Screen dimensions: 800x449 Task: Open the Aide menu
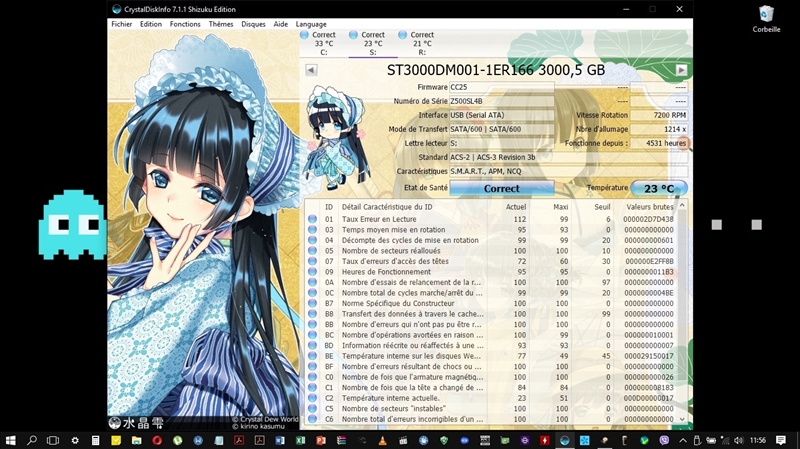(x=280, y=24)
